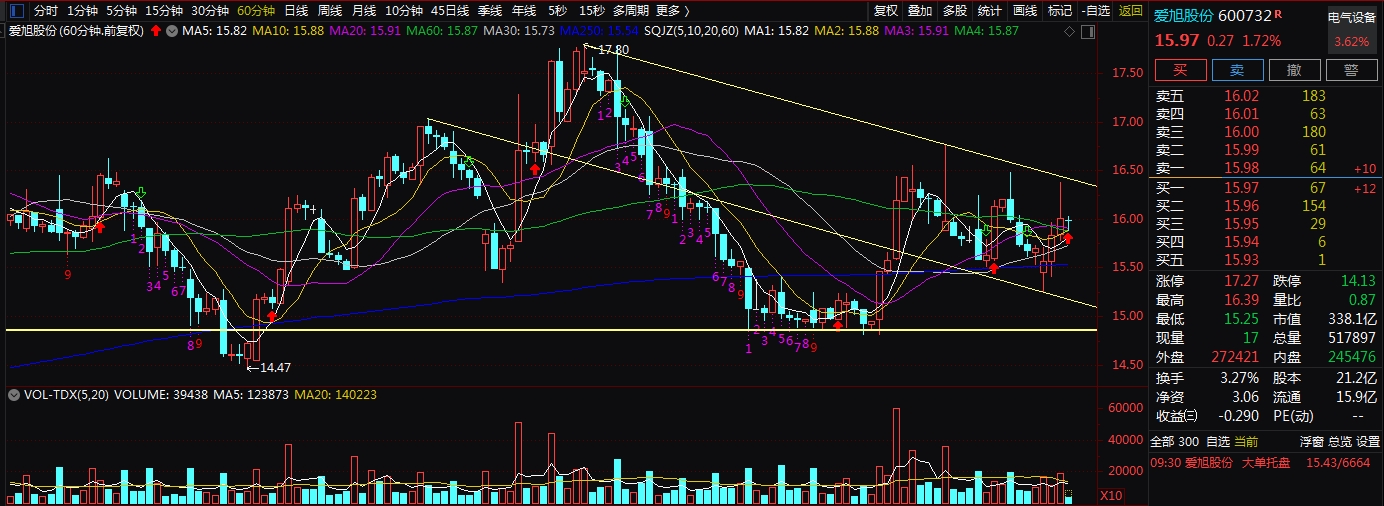Image resolution: width=1384 pixels, height=506 pixels.
Task: Open the 多周期 view
Action: (631, 10)
